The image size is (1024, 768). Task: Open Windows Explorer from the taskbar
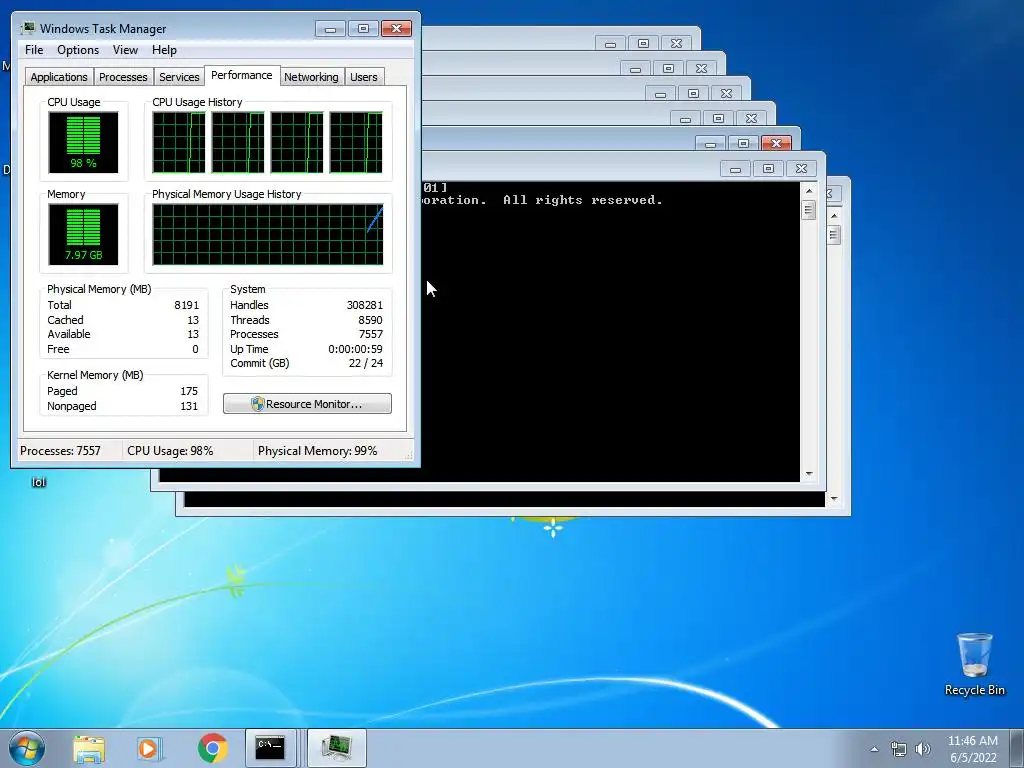pyautogui.click(x=89, y=748)
